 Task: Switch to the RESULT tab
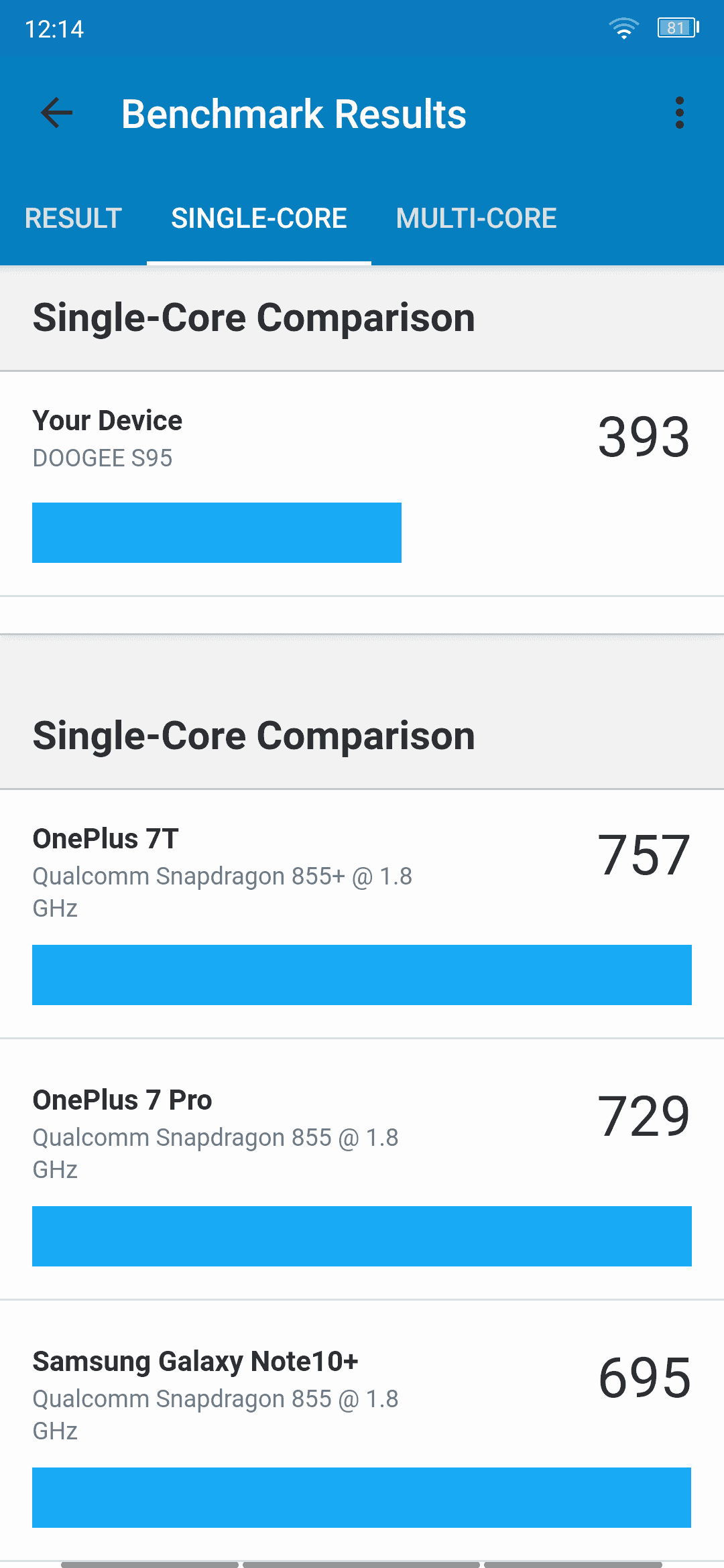point(73,218)
